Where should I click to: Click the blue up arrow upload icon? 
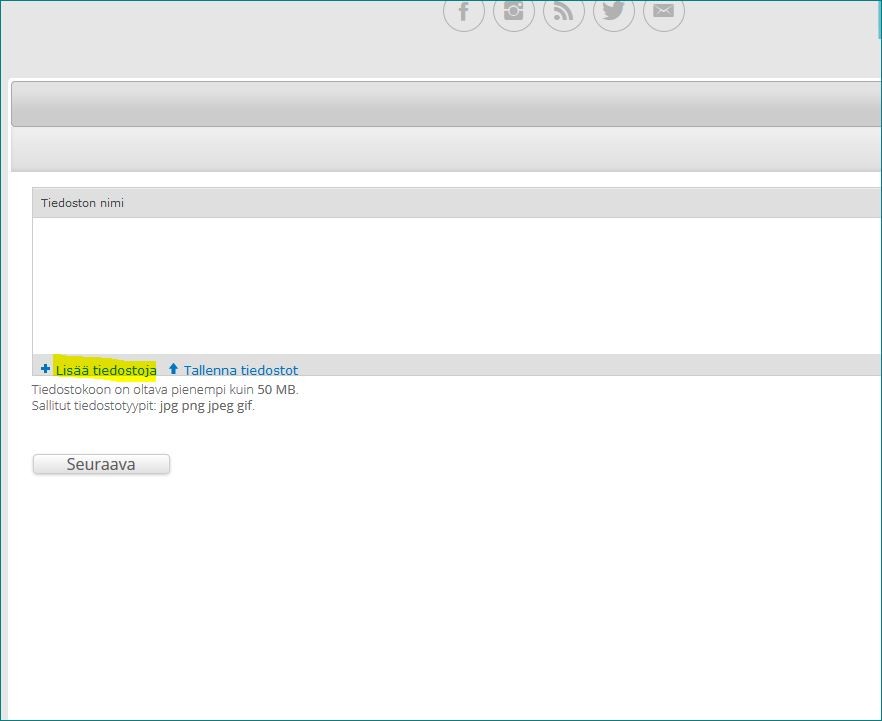(173, 369)
